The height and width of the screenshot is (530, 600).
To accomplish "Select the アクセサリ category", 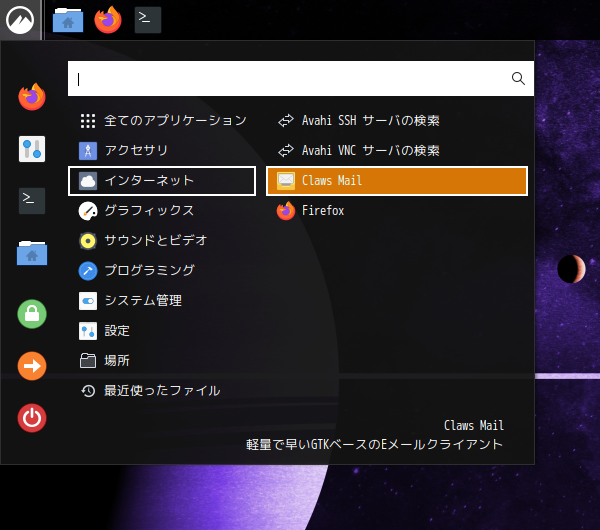I will coord(162,151).
